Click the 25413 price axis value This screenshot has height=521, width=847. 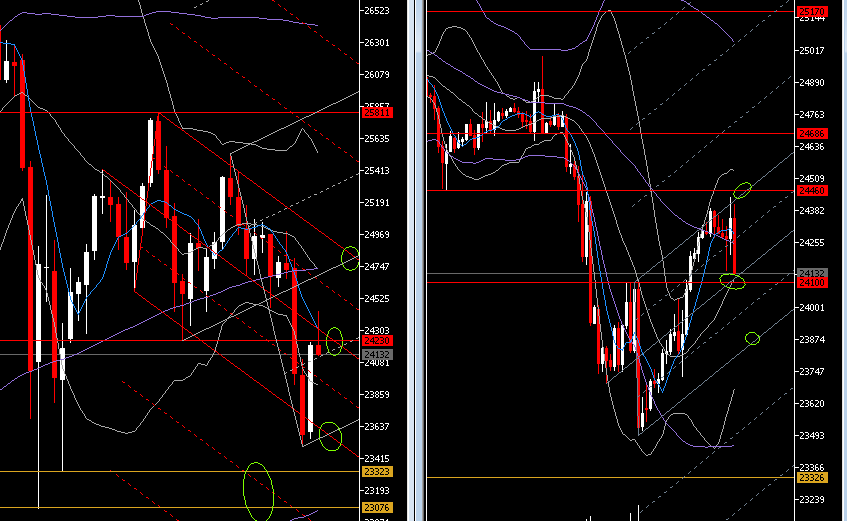pos(377,171)
